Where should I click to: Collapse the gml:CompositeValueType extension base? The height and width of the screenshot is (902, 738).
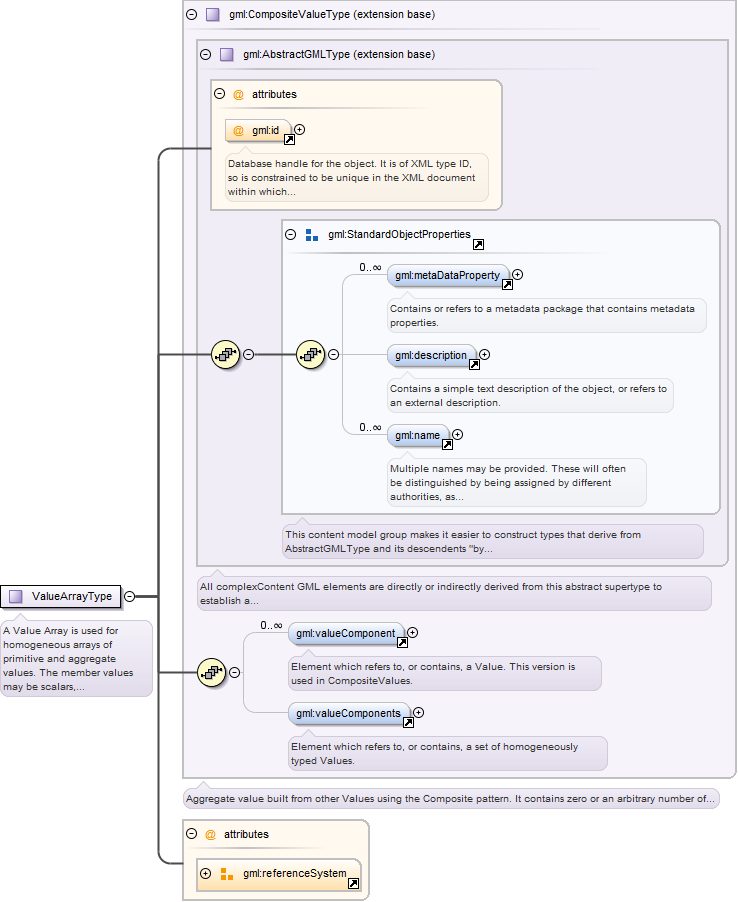coord(192,14)
